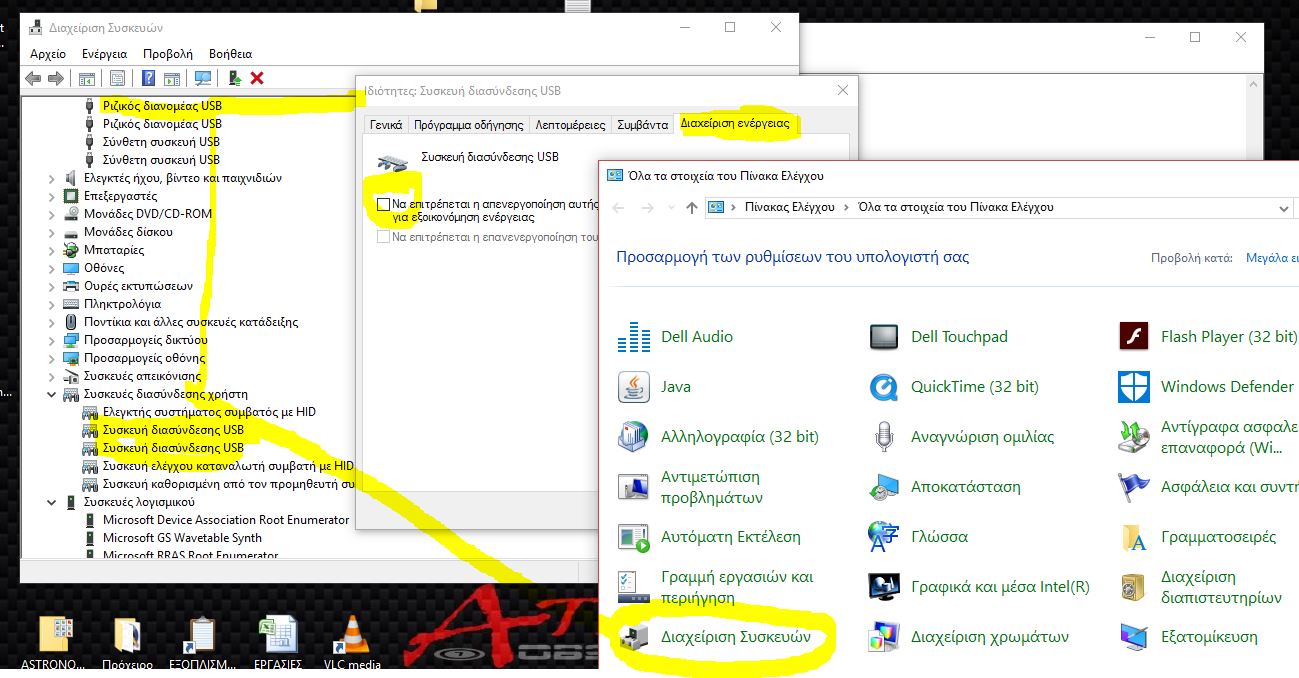Open the Πρόχειρο desktop folder
The height and width of the screenshot is (678, 1299).
click(x=127, y=641)
